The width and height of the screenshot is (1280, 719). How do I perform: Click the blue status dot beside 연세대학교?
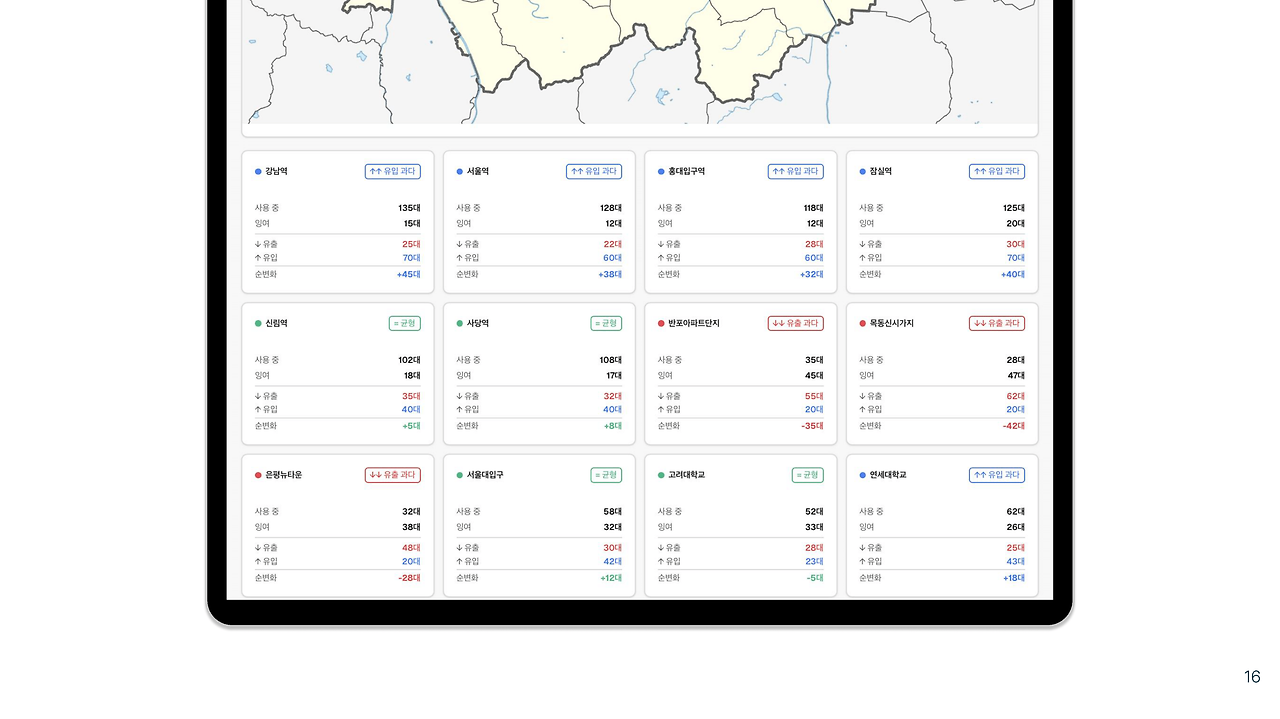pyautogui.click(x=863, y=475)
